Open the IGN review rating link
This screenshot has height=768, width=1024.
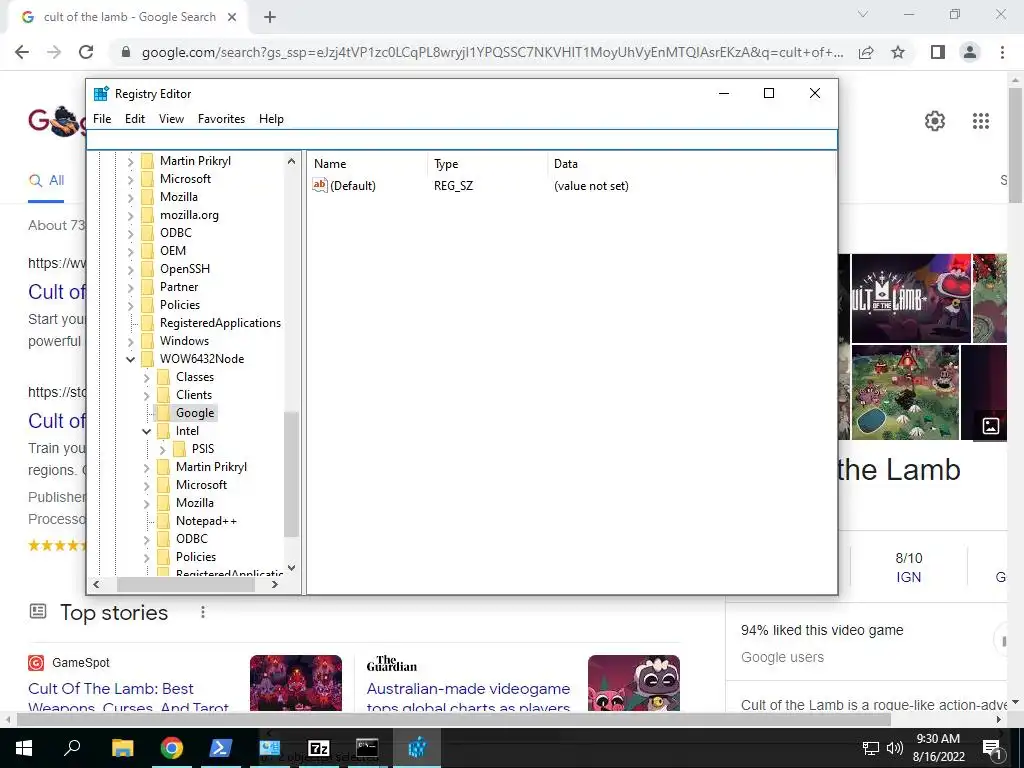coord(908,577)
